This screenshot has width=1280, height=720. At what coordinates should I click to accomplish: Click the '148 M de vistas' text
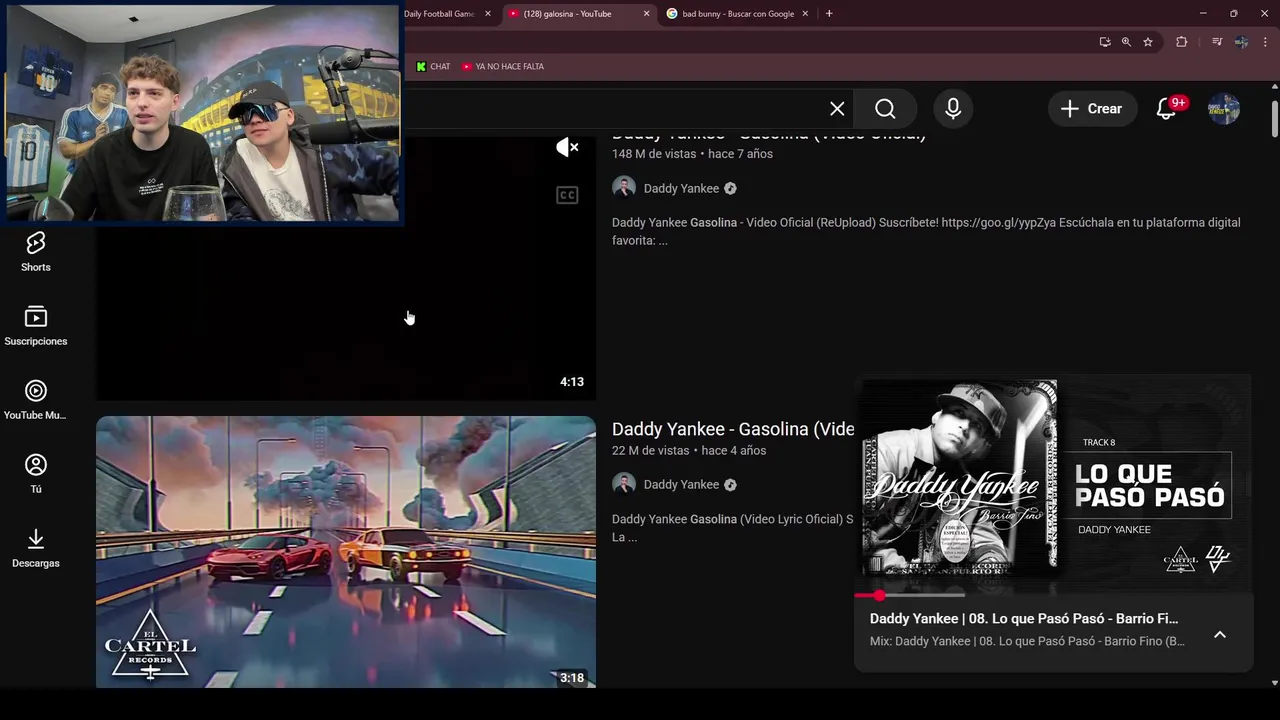[x=654, y=154]
